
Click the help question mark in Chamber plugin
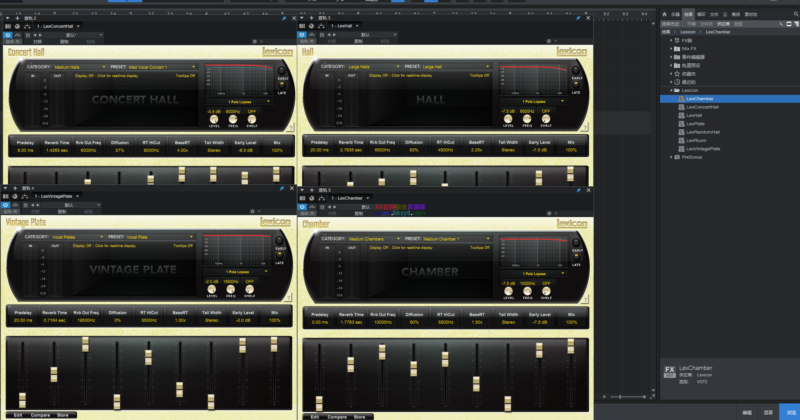pyautogui.click(x=585, y=299)
